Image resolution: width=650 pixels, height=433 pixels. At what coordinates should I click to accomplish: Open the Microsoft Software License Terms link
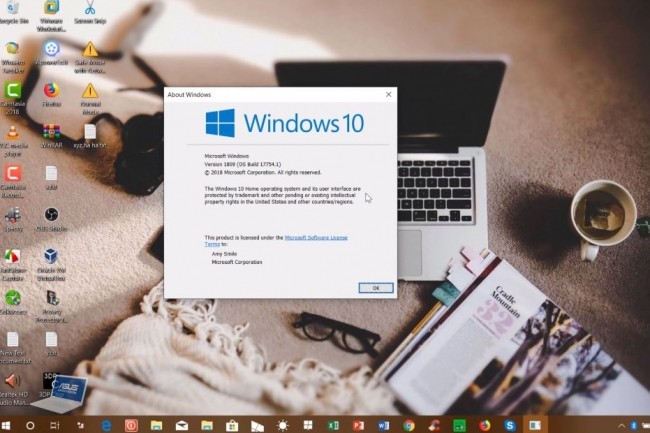[x=276, y=241]
